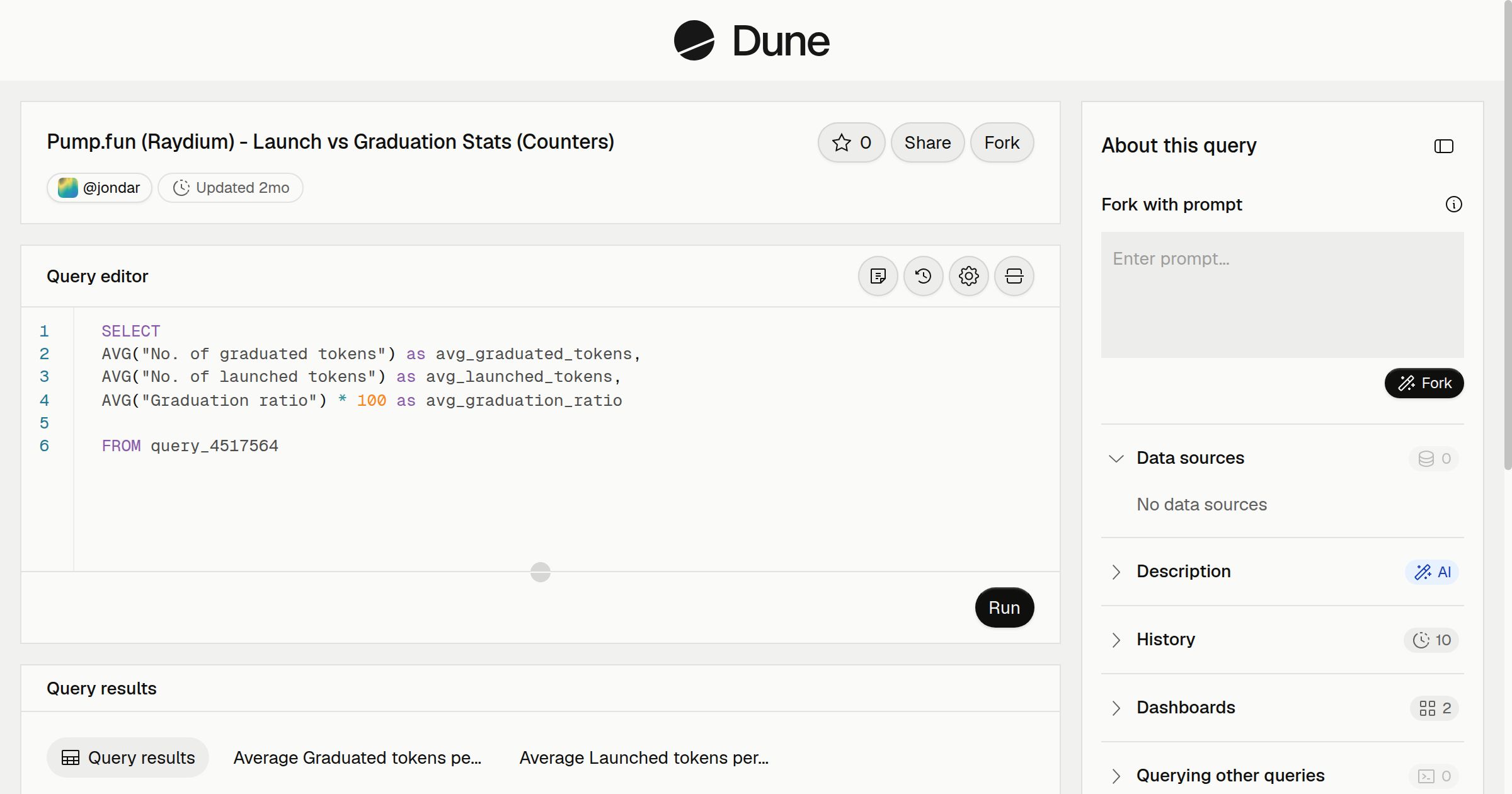Image resolution: width=1512 pixels, height=794 pixels.
Task: Toggle the editor layout expand icon
Action: click(1014, 276)
